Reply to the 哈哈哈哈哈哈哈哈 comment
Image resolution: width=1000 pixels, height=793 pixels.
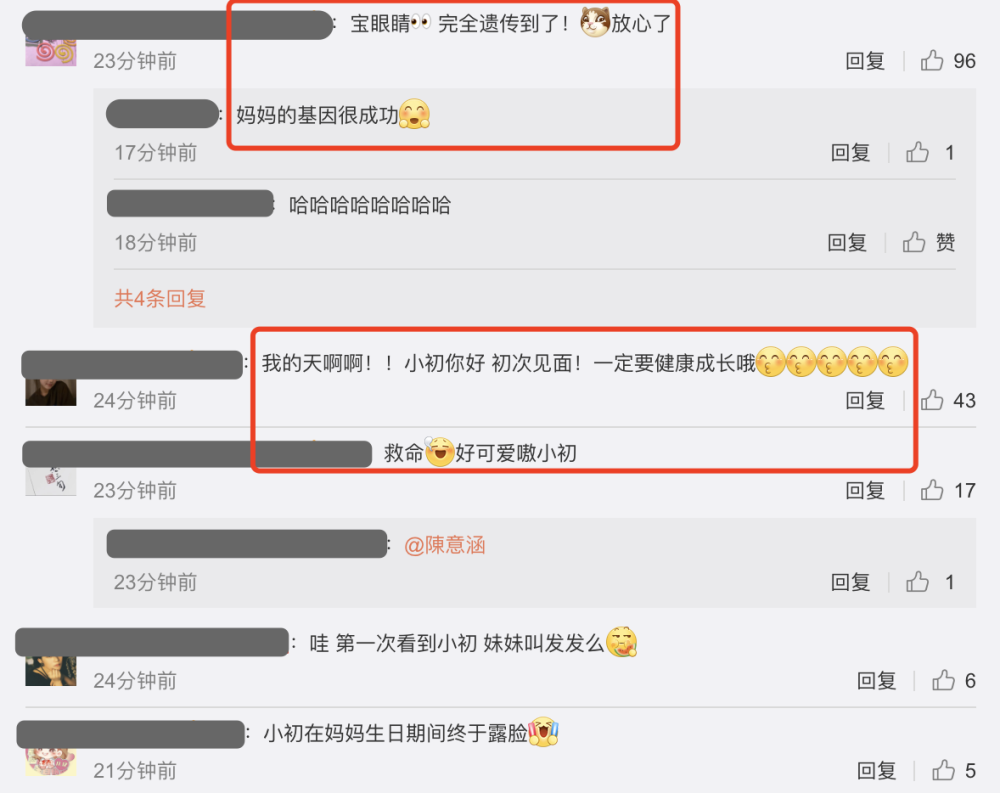(847, 242)
